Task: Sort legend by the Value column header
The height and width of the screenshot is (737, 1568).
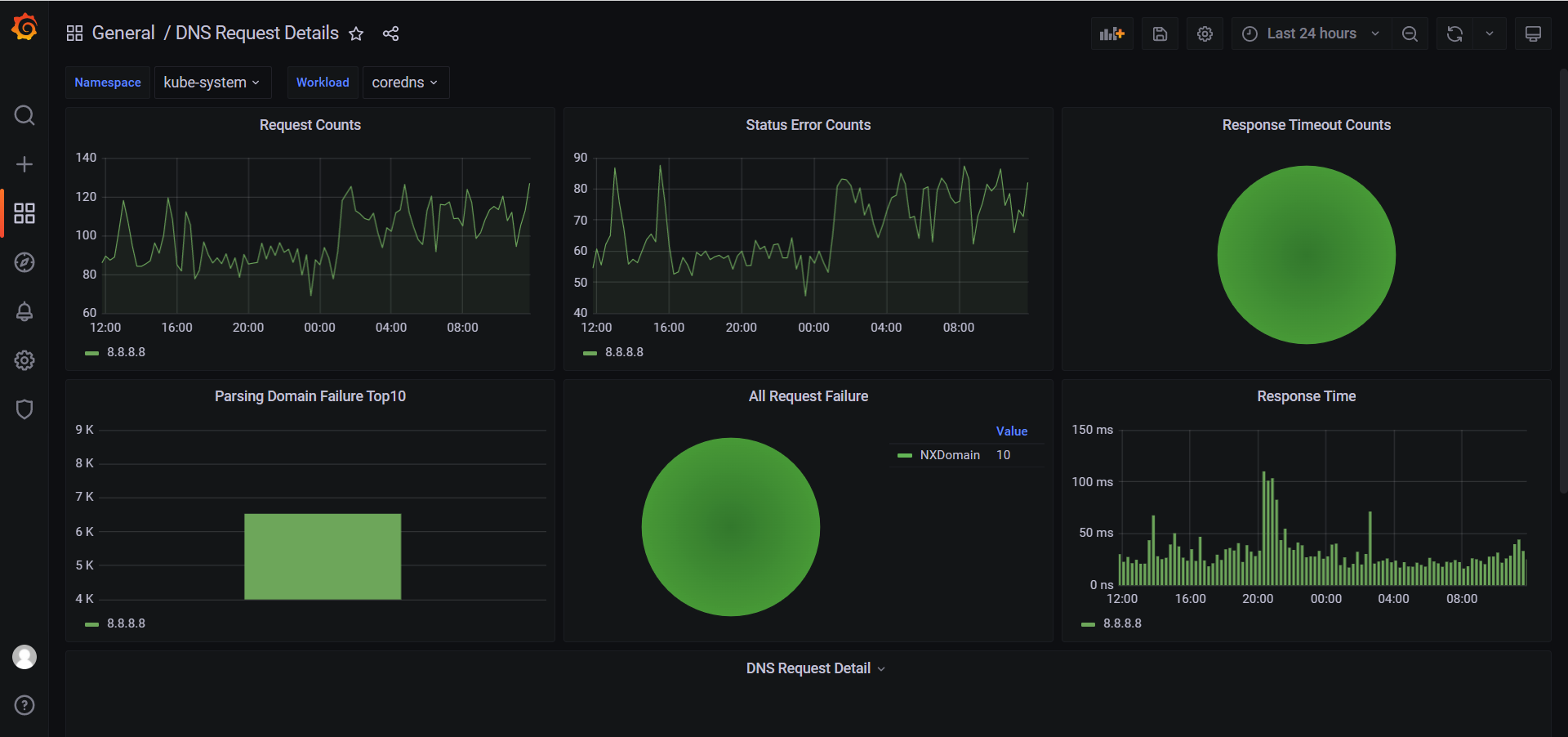Action: (x=1011, y=431)
